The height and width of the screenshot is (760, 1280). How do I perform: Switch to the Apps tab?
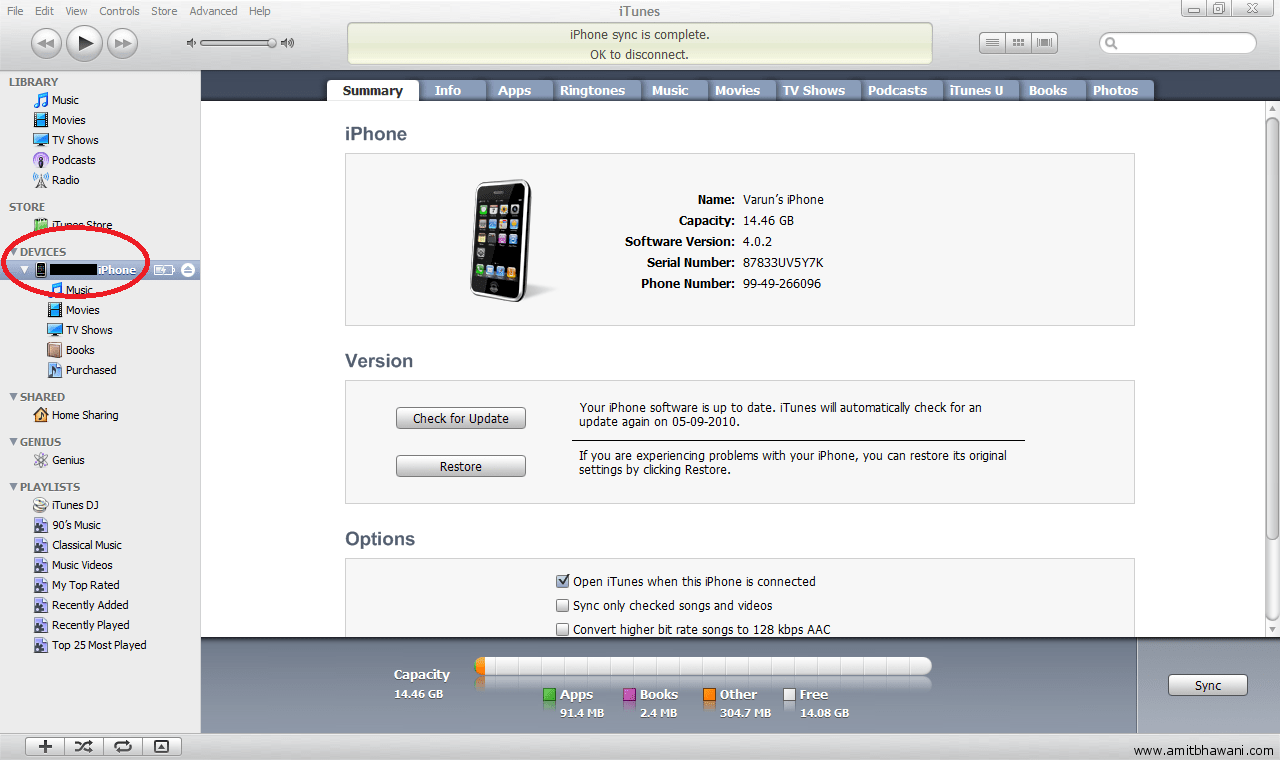click(514, 90)
